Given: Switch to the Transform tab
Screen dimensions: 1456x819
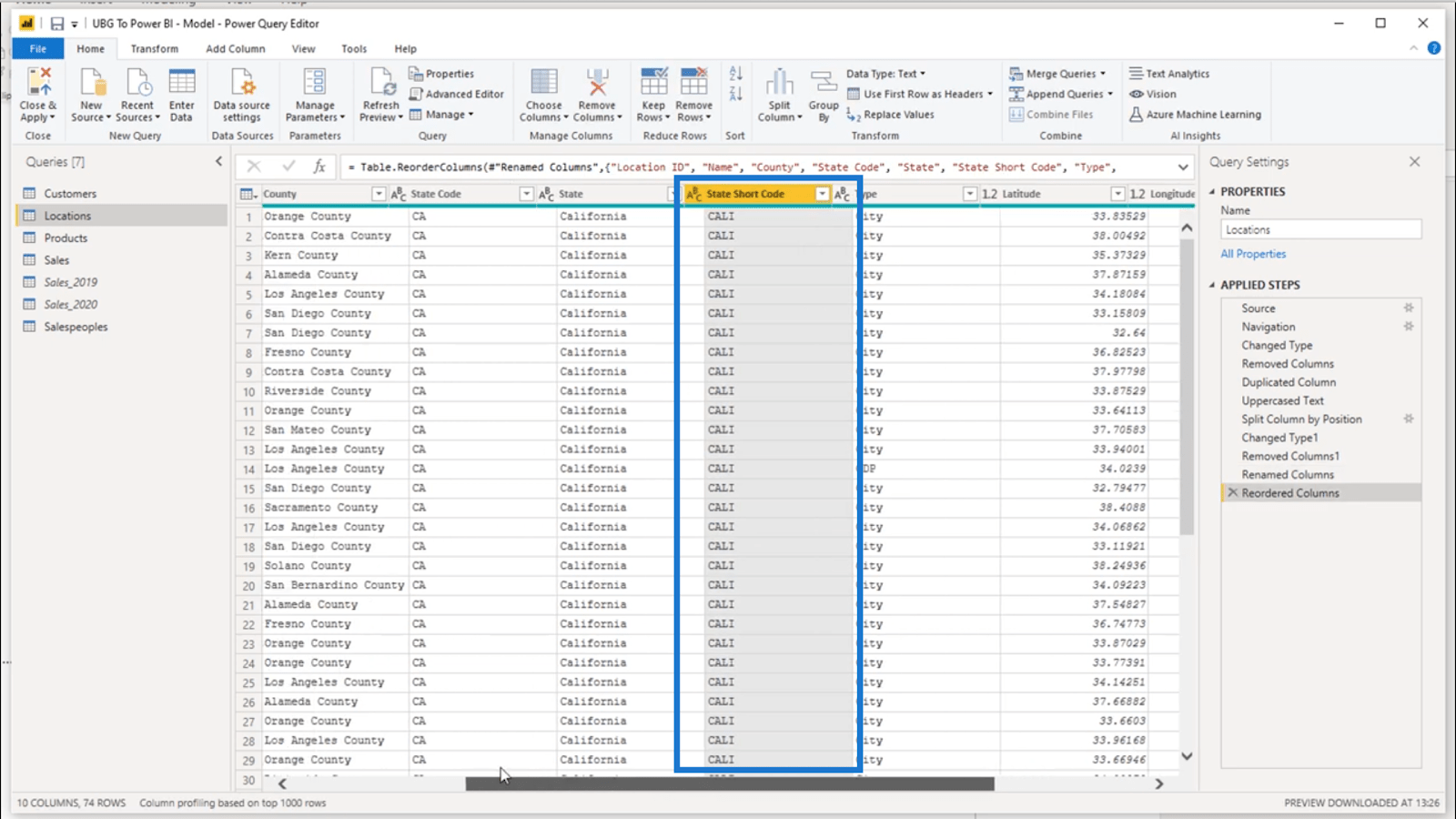Looking at the screenshot, I should click(154, 48).
